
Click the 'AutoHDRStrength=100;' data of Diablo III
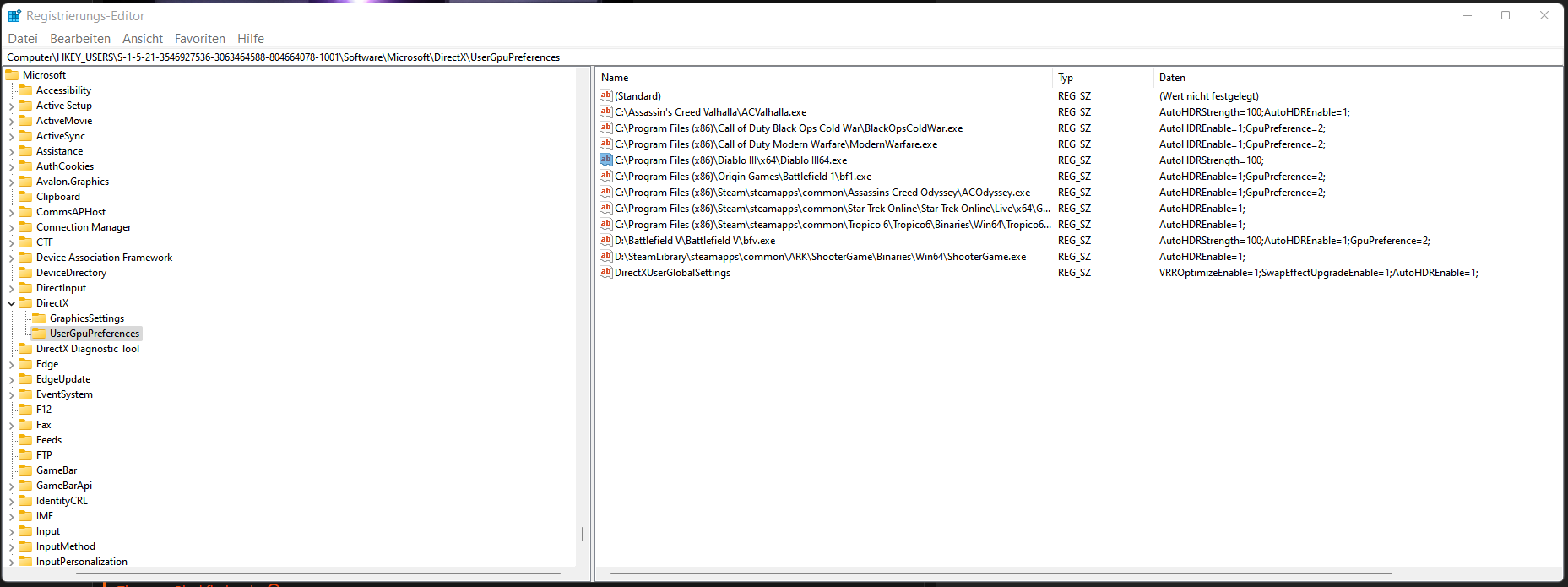coord(1211,160)
